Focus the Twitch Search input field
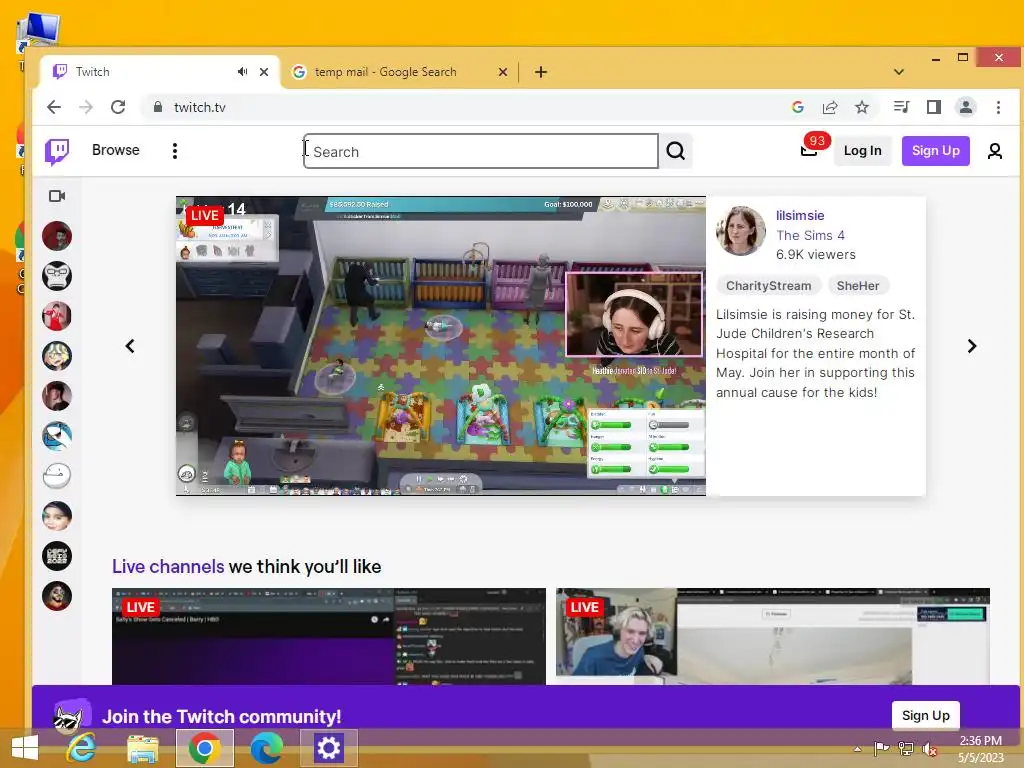This screenshot has width=1024, height=768. point(481,152)
